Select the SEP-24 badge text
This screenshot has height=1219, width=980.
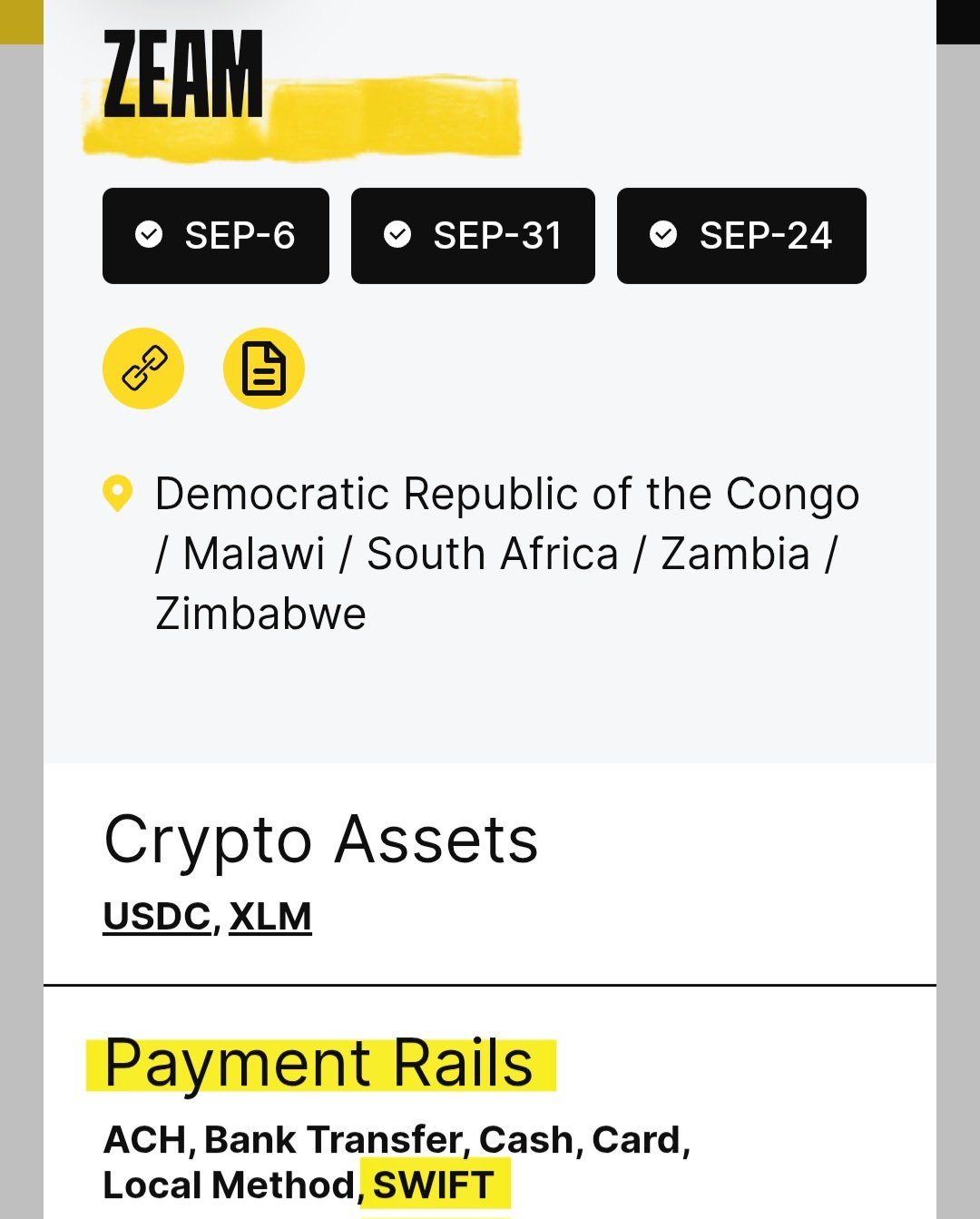pos(765,236)
